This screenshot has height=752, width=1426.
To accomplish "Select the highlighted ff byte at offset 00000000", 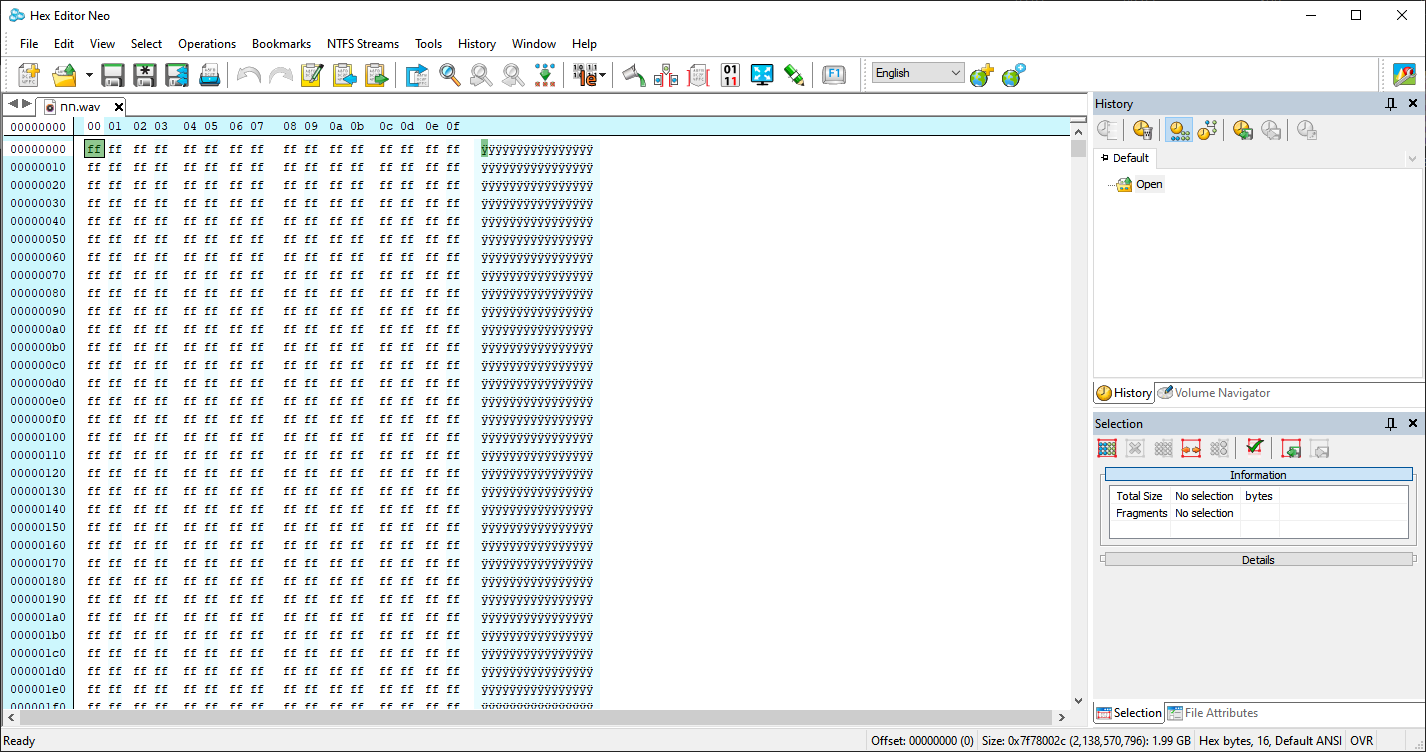I will point(94,149).
